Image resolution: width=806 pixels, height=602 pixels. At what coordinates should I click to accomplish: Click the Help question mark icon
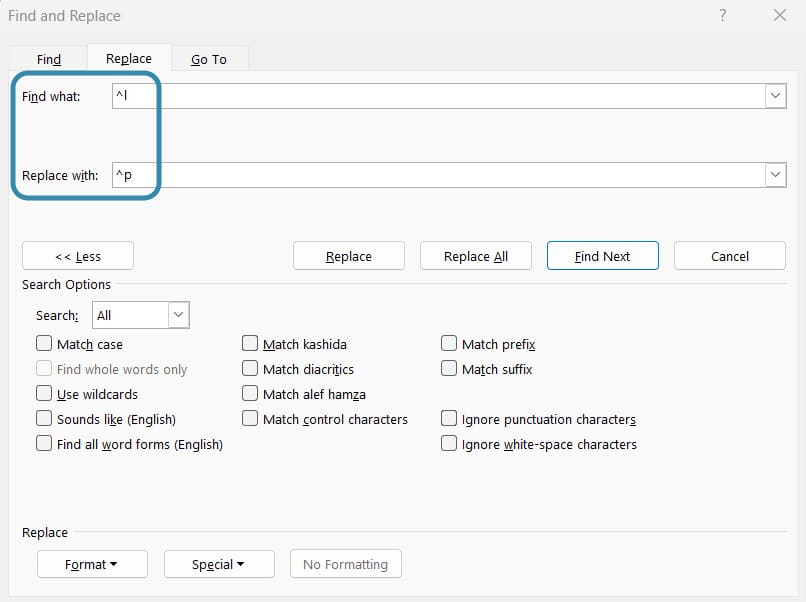tap(723, 16)
